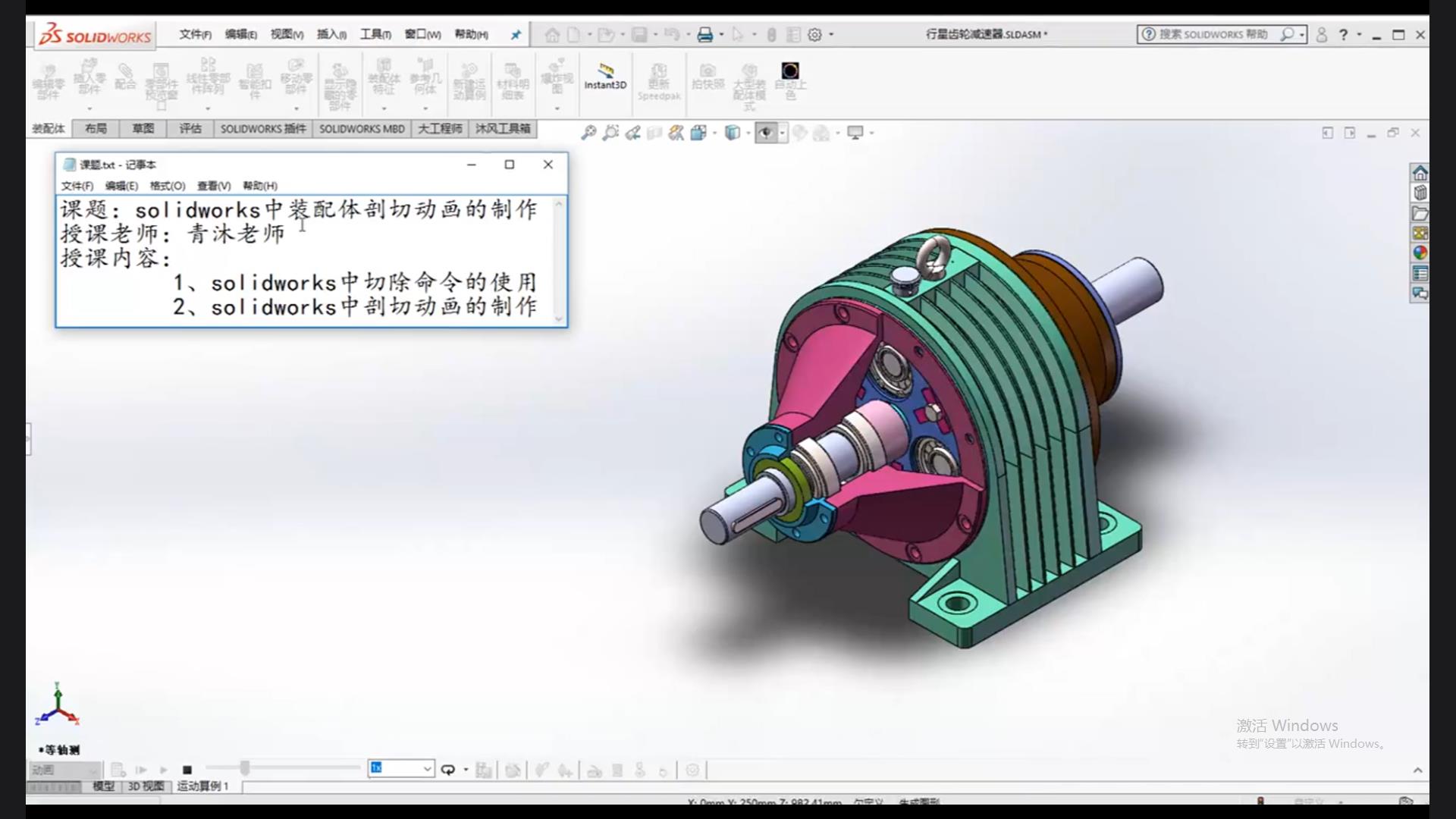Switch to the 沐风工具箱 tab
1456x819 pixels.
[503, 129]
